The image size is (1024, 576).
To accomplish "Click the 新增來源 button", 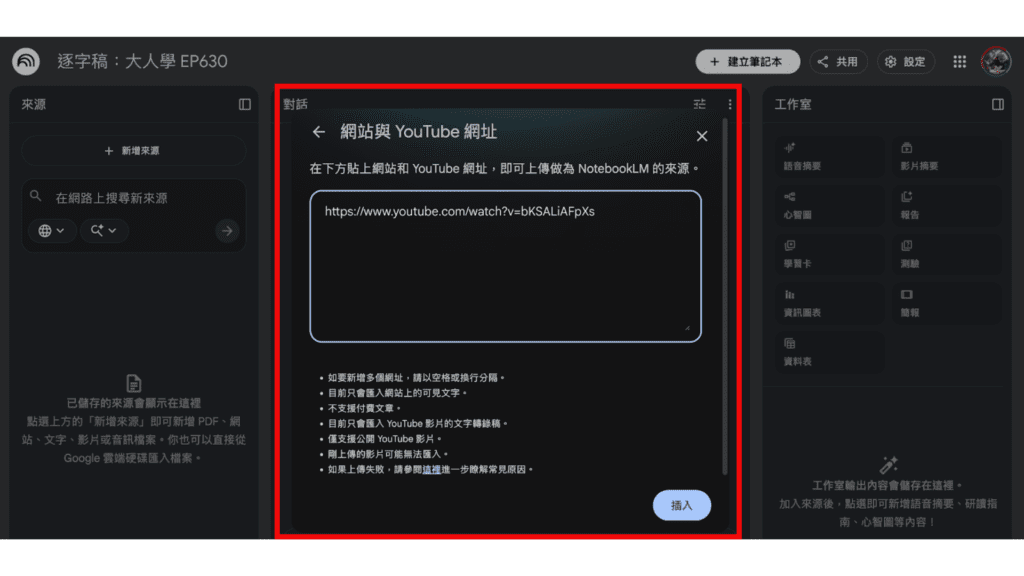I will 133,151.
